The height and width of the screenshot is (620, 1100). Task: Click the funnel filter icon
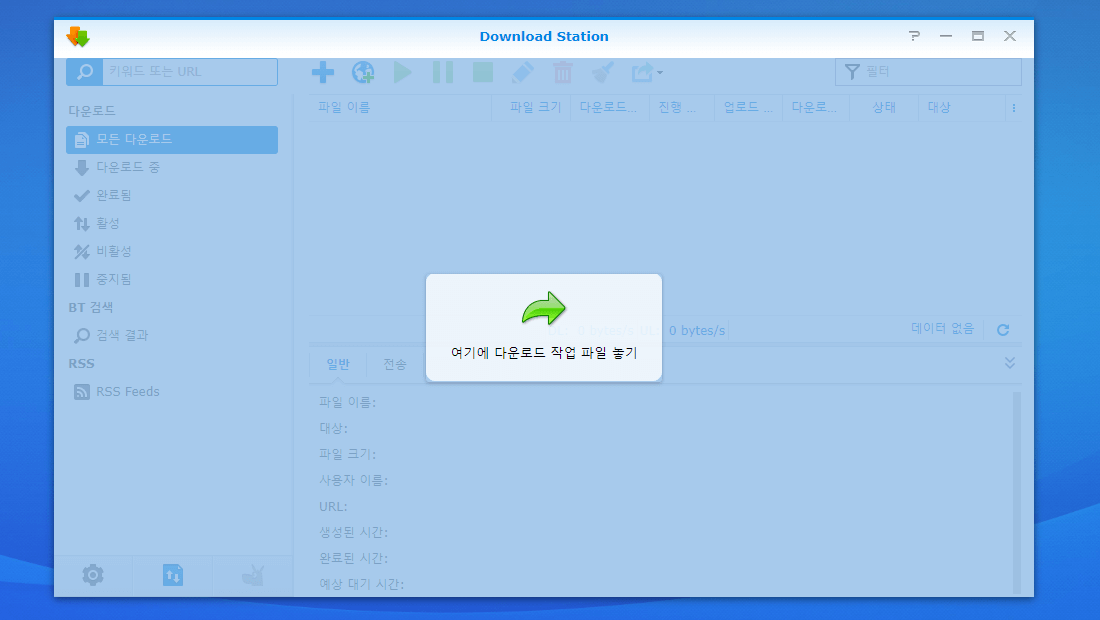coord(852,72)
